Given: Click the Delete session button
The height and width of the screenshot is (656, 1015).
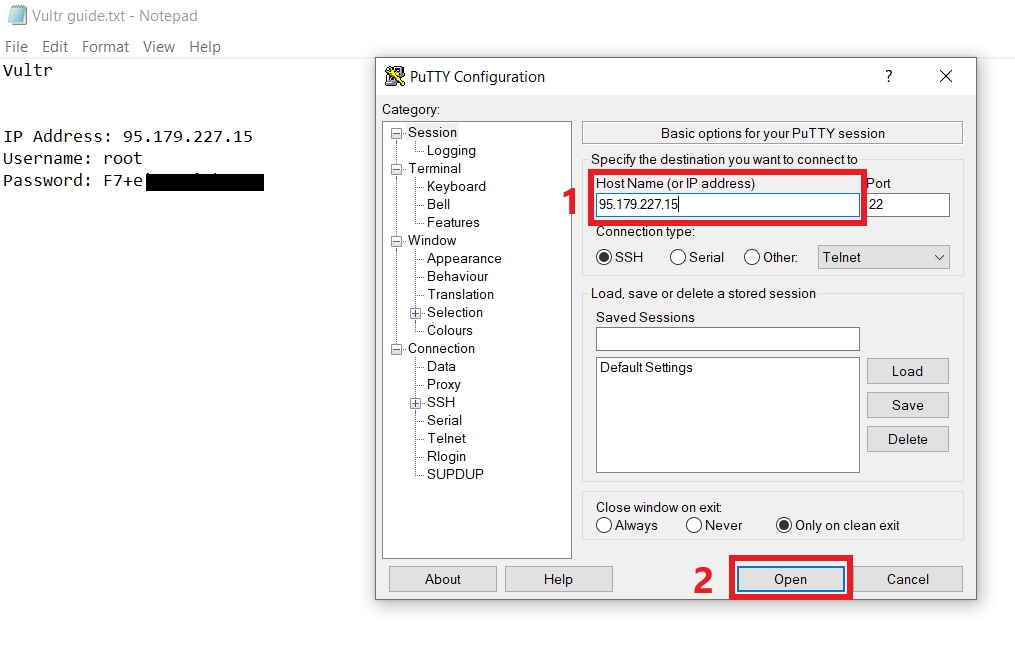Looking at the screenshot, I should [908, 439].
